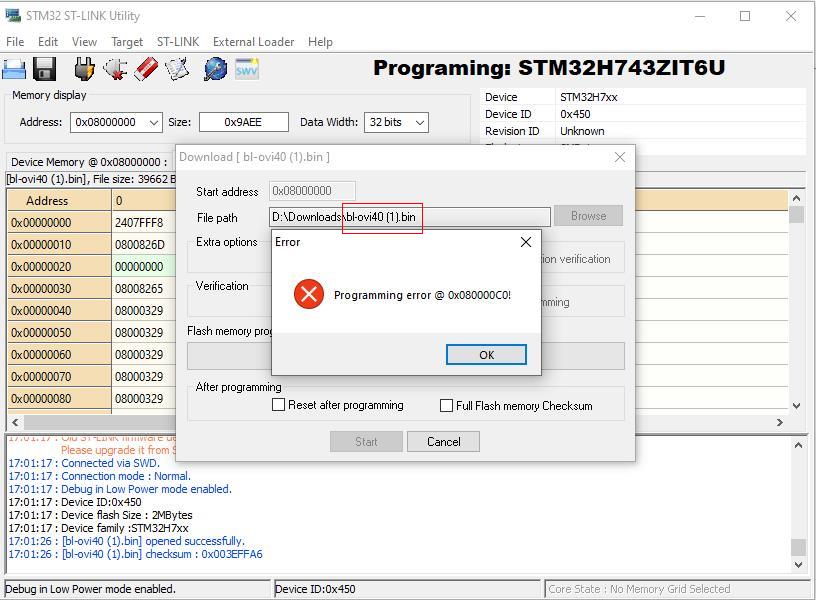This screenshot has height=600, width=816.
Task: Click Cancel in the Download dialog
Action: [x=443, y=442]
